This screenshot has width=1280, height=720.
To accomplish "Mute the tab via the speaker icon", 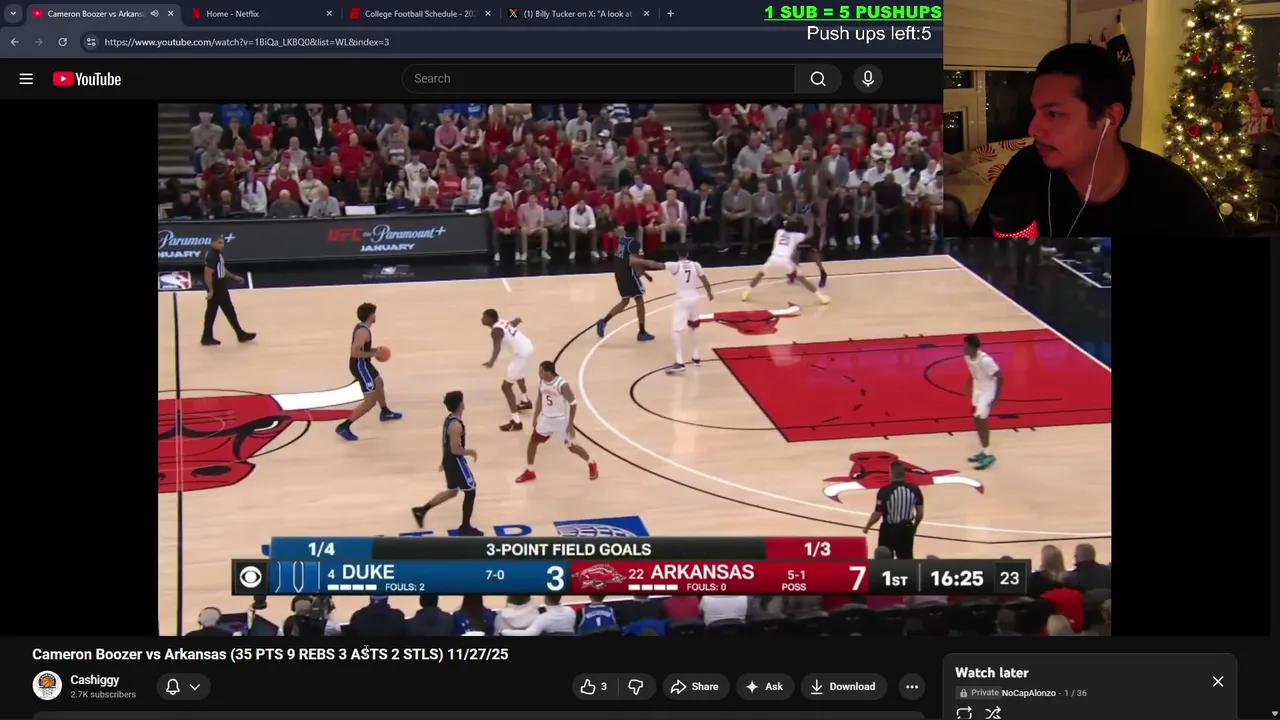I will [154, 14].
